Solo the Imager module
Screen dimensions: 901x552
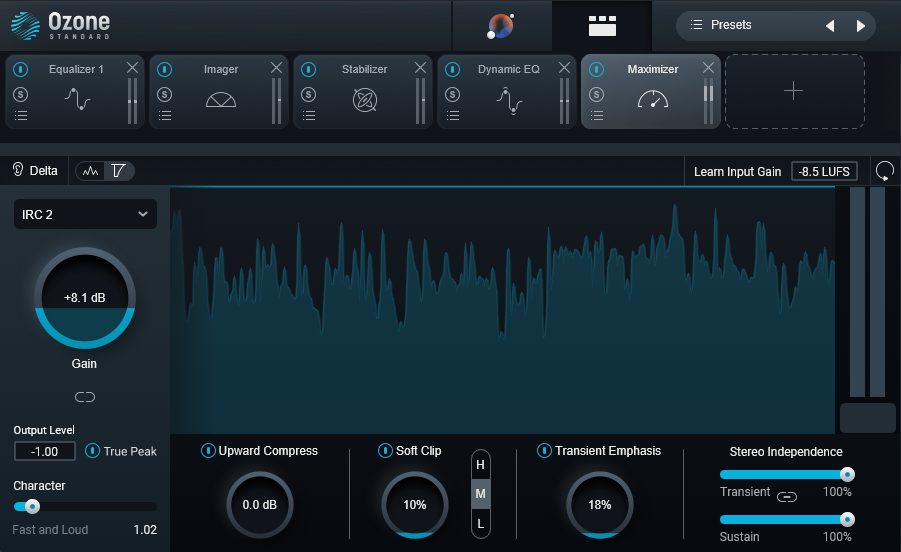[x=164, y=94]
